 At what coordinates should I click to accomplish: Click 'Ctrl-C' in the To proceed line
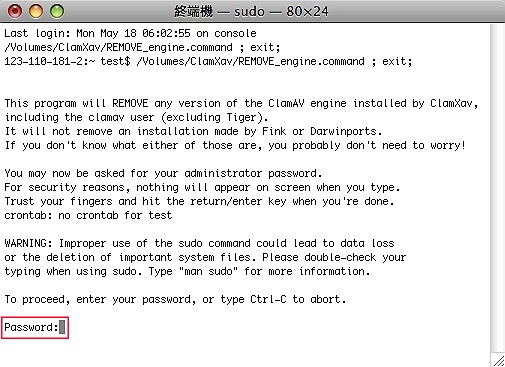click(268, 299)
